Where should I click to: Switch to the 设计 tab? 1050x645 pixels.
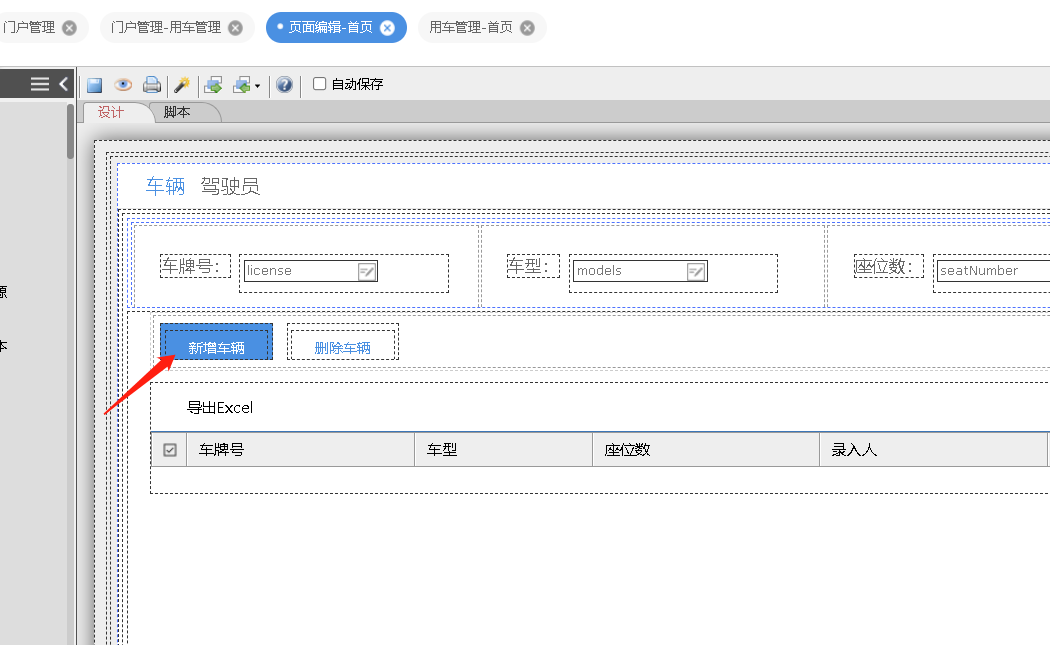tap(110, 112)
